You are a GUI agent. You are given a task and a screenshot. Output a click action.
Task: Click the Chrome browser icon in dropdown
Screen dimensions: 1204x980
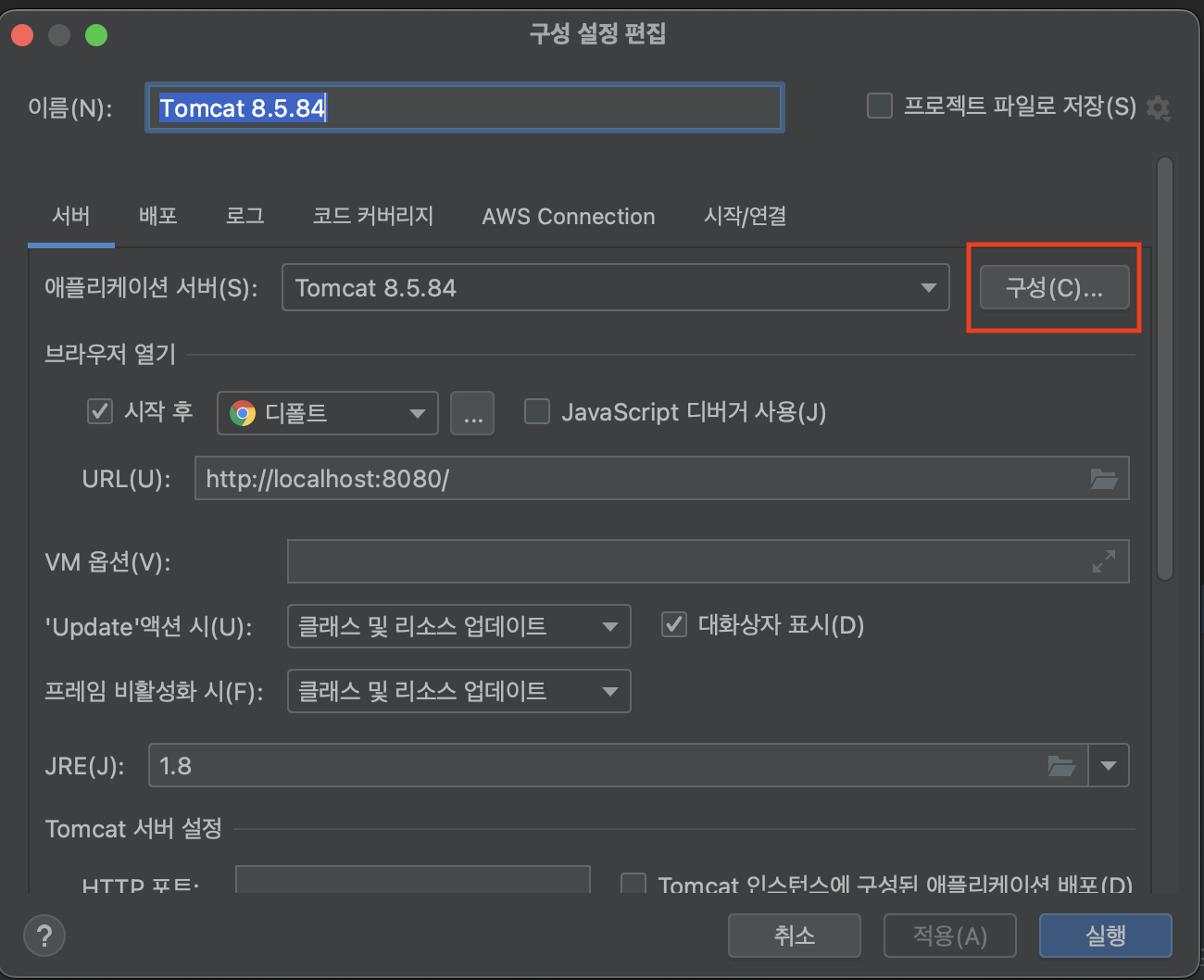click(x=243, y=413)
